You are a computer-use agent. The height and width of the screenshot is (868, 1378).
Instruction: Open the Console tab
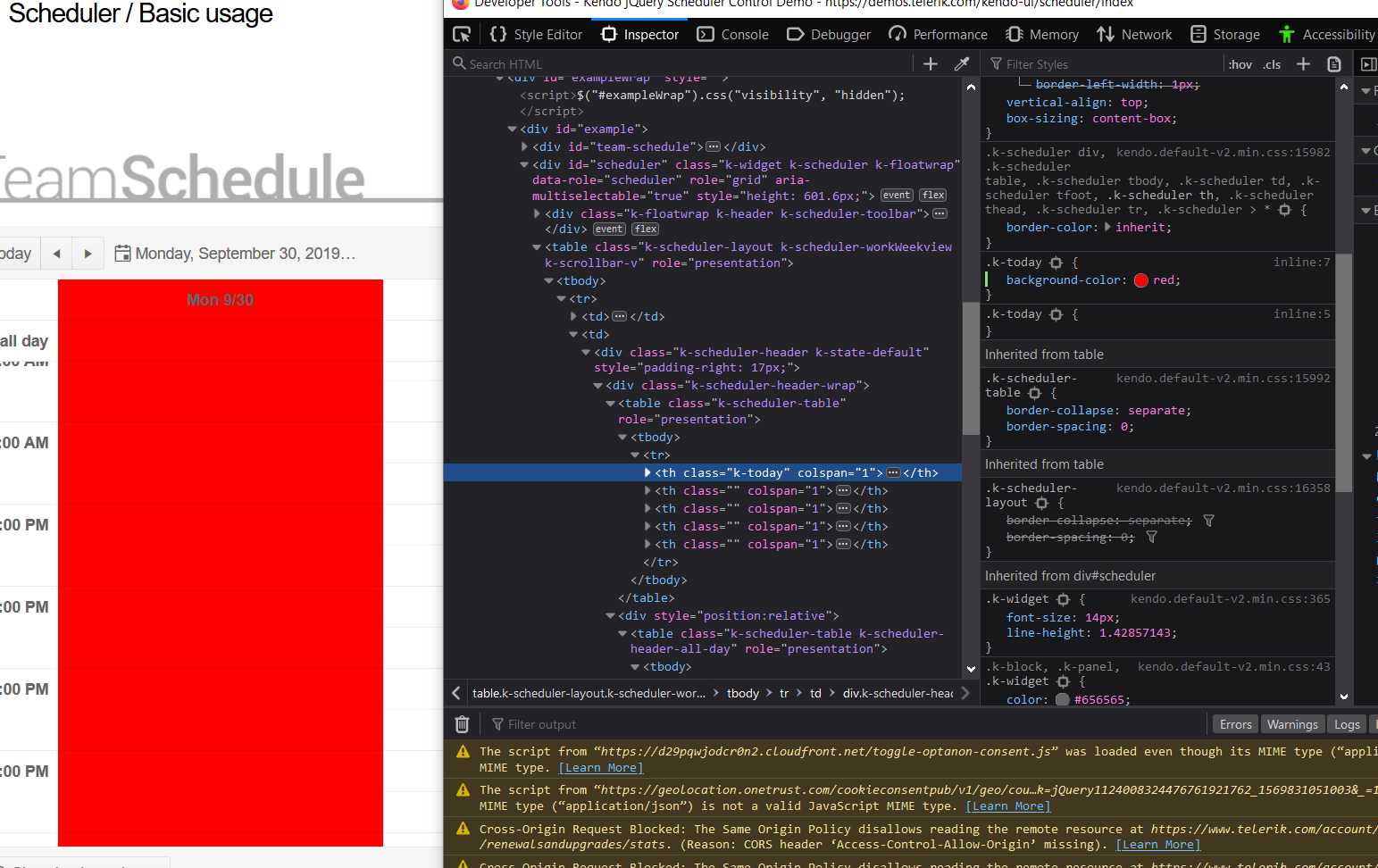point(733,34)
